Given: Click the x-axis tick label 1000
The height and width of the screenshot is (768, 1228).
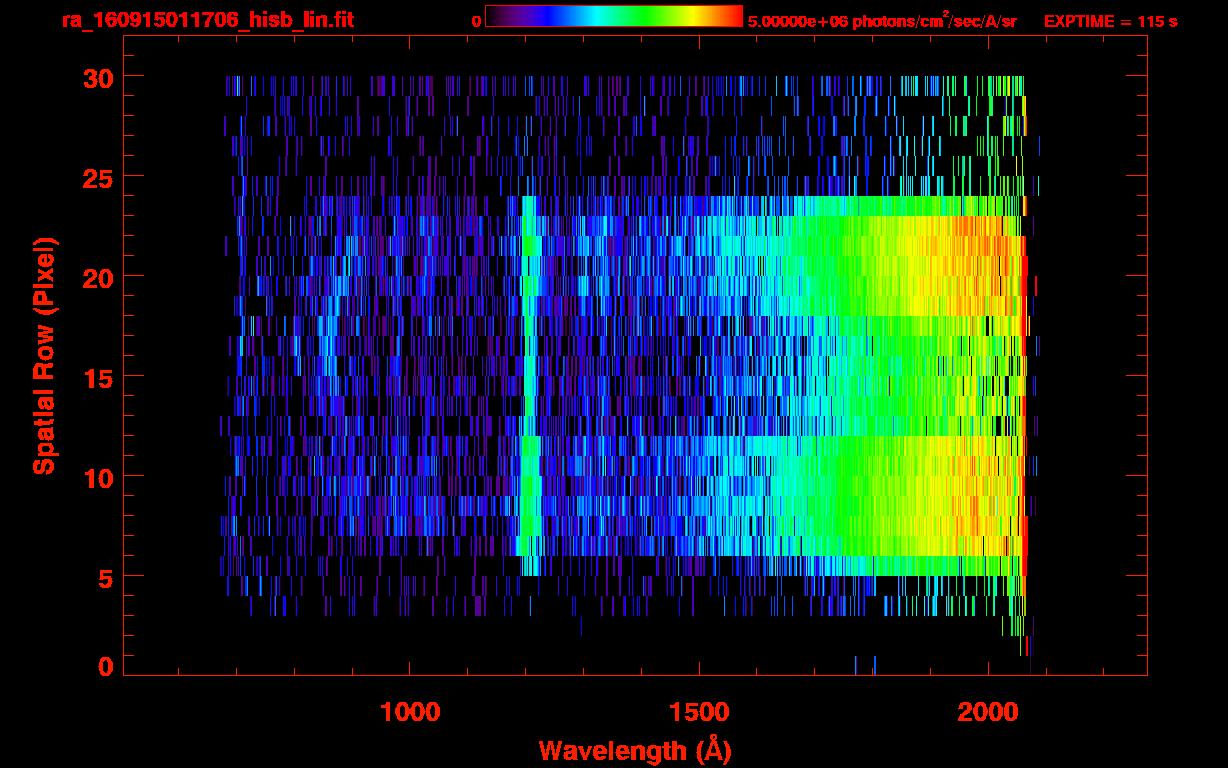Looking at the screenshot, I should pyautogui.click(x=410, y=711).
